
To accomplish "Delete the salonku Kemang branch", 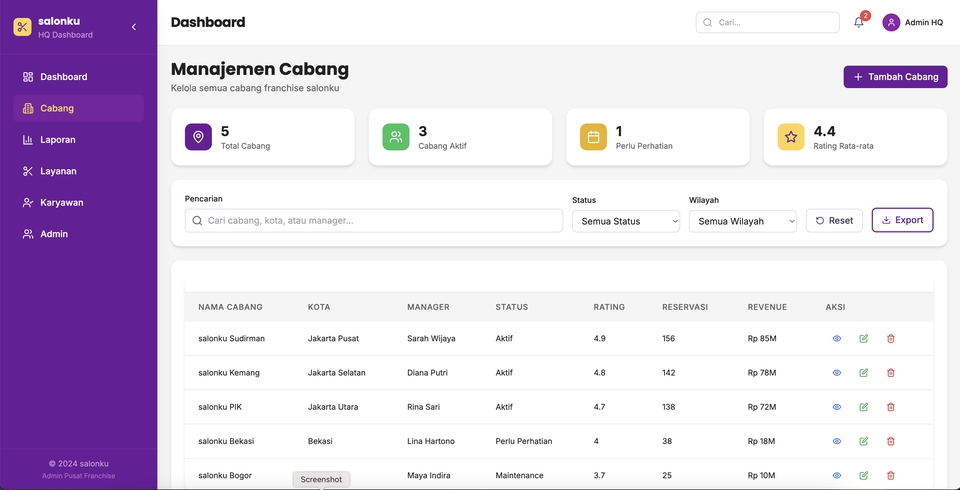I will [x=890, y=373].
